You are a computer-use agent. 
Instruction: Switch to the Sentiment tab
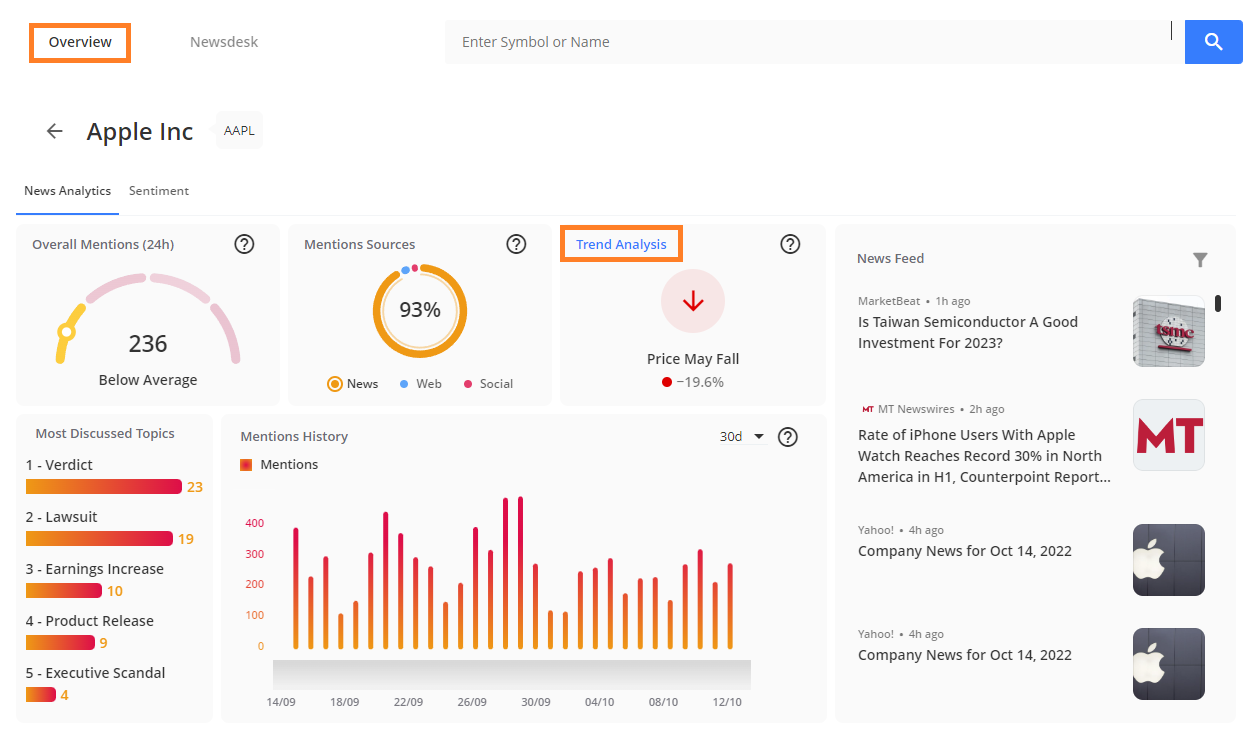(159, 191)
